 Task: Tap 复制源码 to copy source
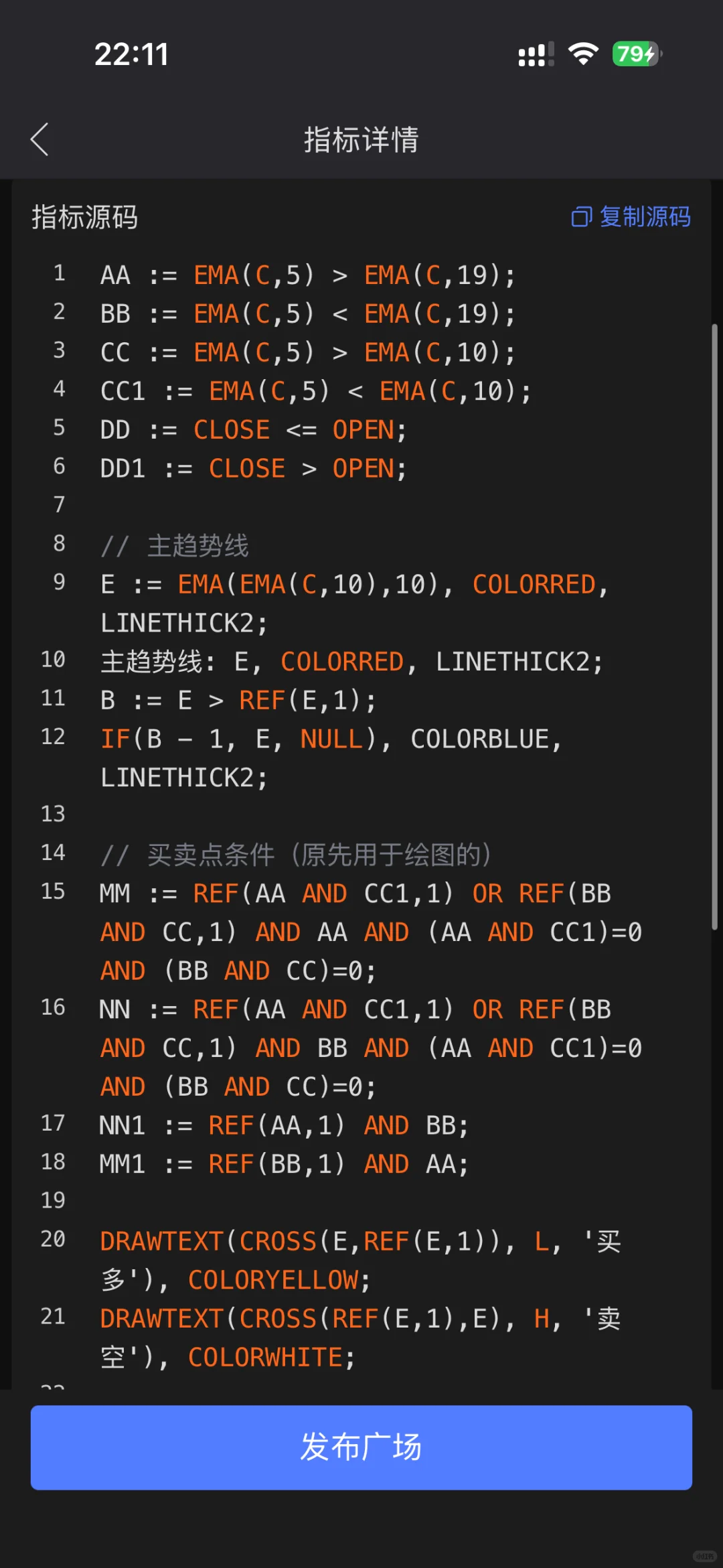645,217
